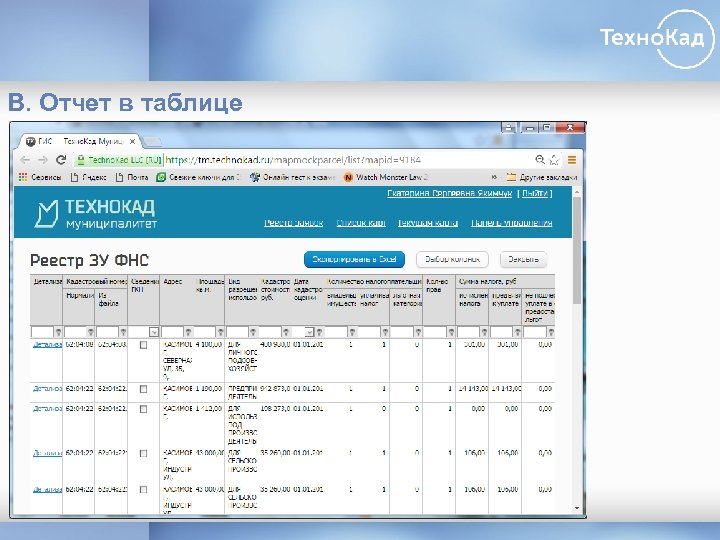Expand the Сведения ГКН filter dropdown

[154, 332]
